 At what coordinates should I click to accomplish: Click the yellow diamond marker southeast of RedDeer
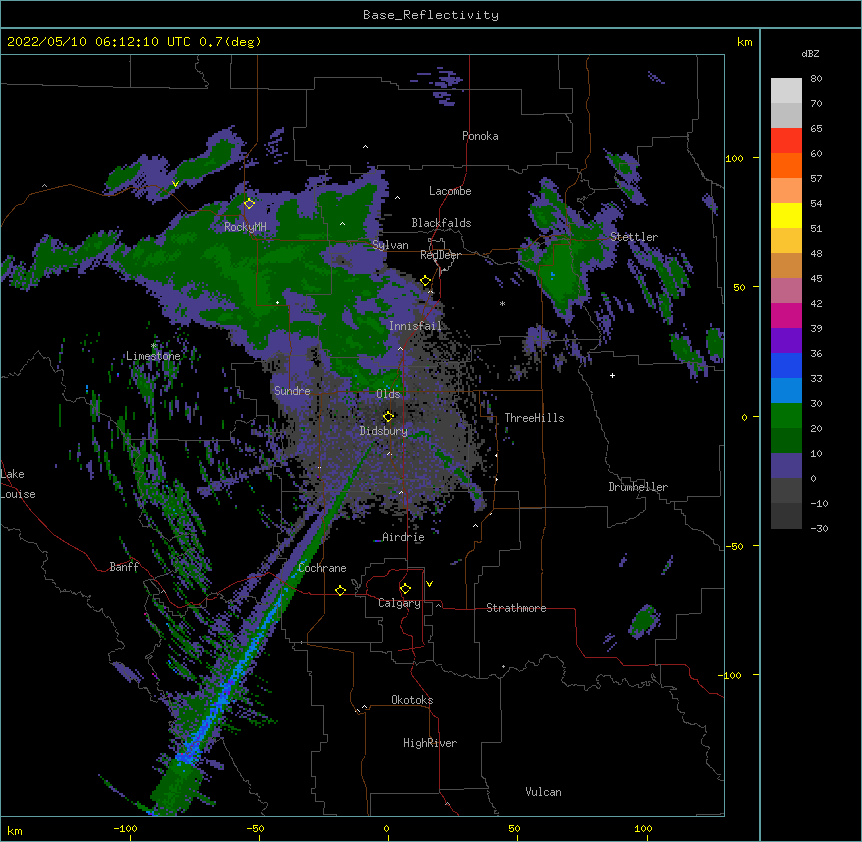426,281
